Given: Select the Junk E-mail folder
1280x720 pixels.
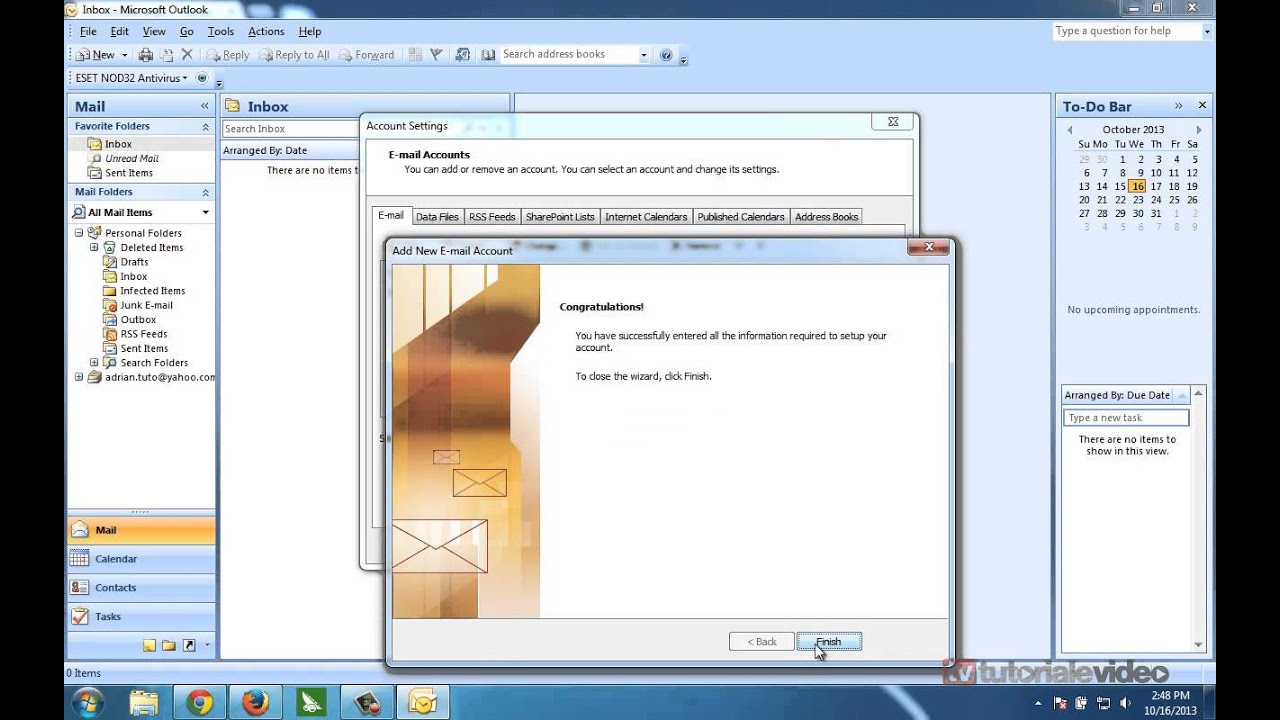Looking at the screenshot, I should pyautogui.click(x=146, y=305).
